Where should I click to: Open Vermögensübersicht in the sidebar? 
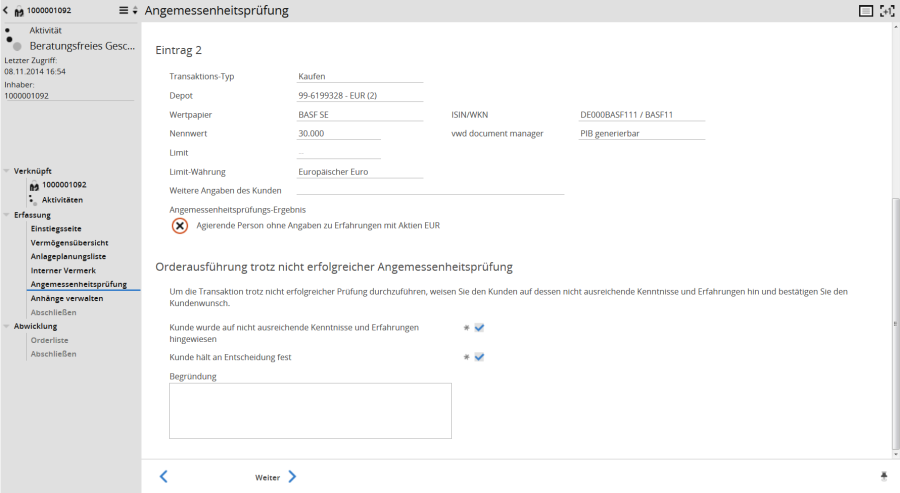[70, 243]
